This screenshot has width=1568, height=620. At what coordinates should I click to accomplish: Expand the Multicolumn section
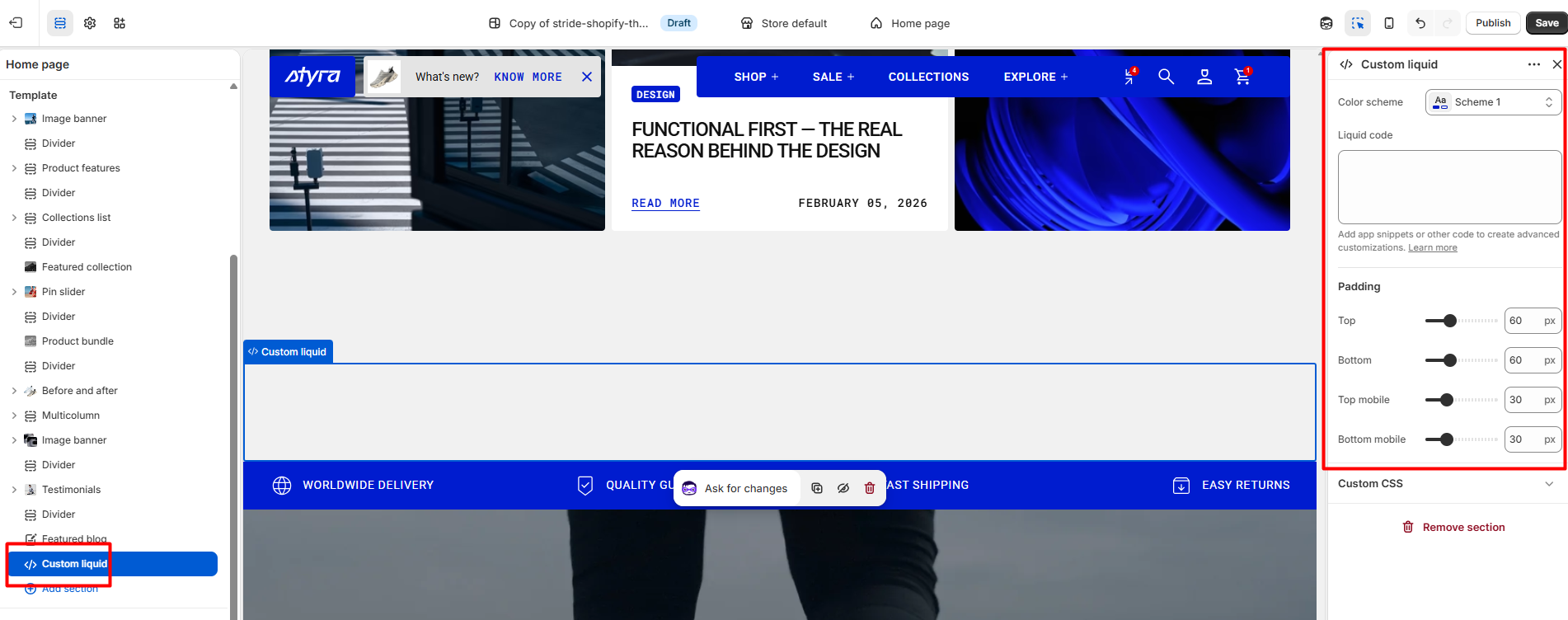(x=14, y=416)
